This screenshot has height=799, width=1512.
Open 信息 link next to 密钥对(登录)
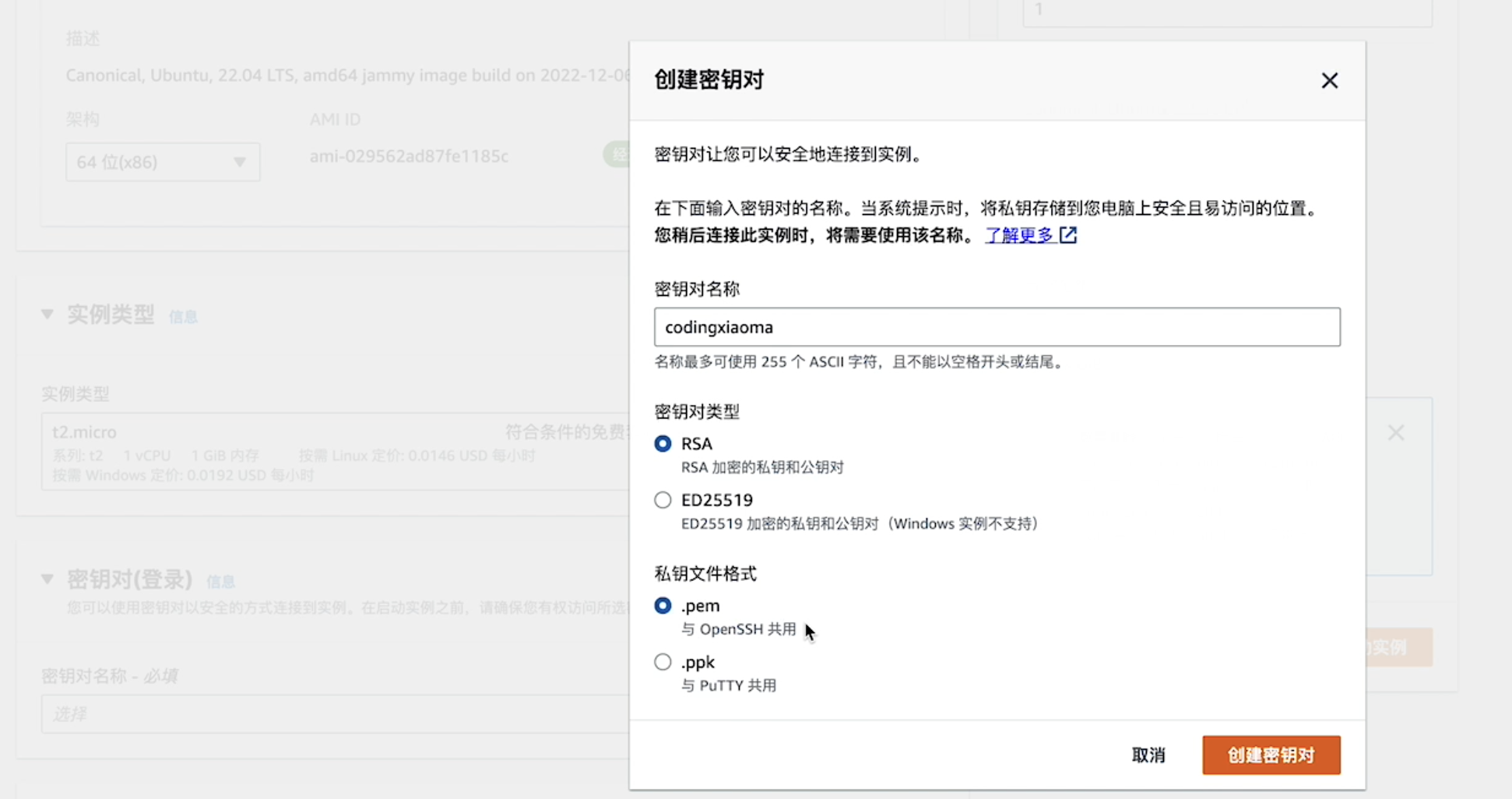220,582
